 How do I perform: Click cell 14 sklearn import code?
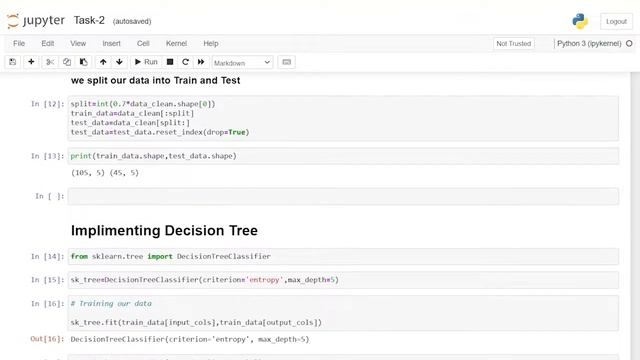click(343, 256)
